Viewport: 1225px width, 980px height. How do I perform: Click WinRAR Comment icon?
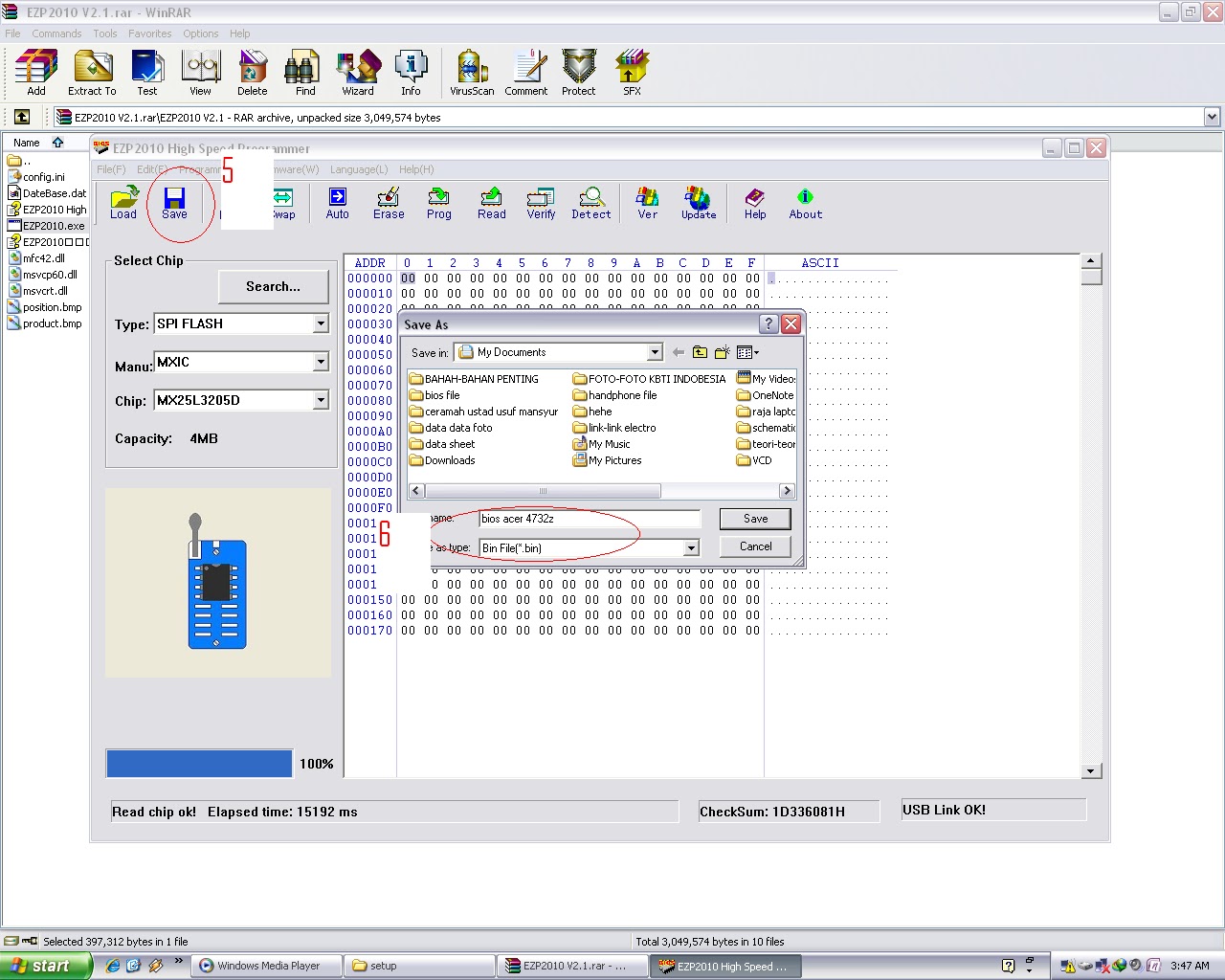[526, 73]
